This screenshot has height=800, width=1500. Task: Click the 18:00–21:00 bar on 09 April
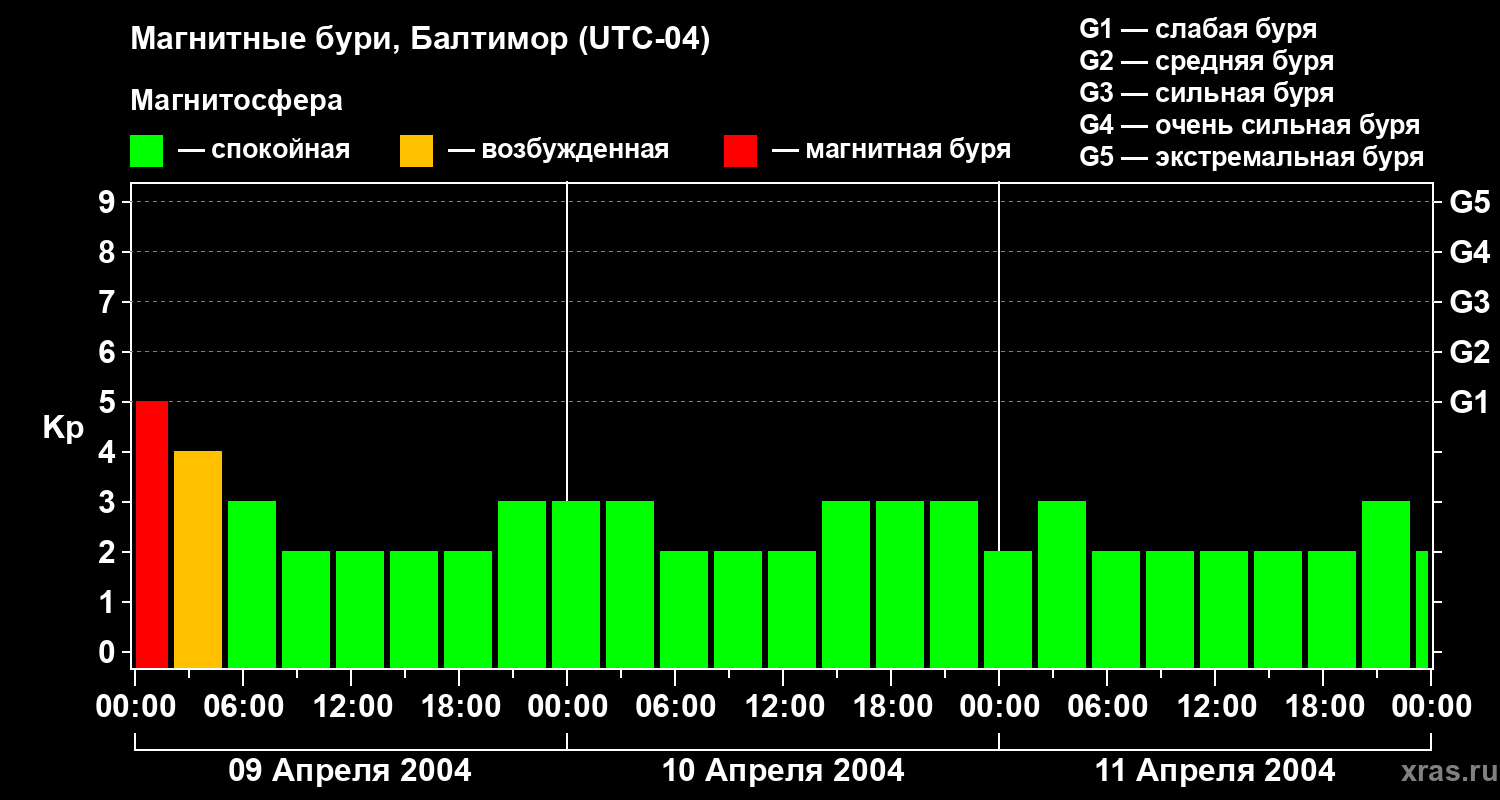468,609
